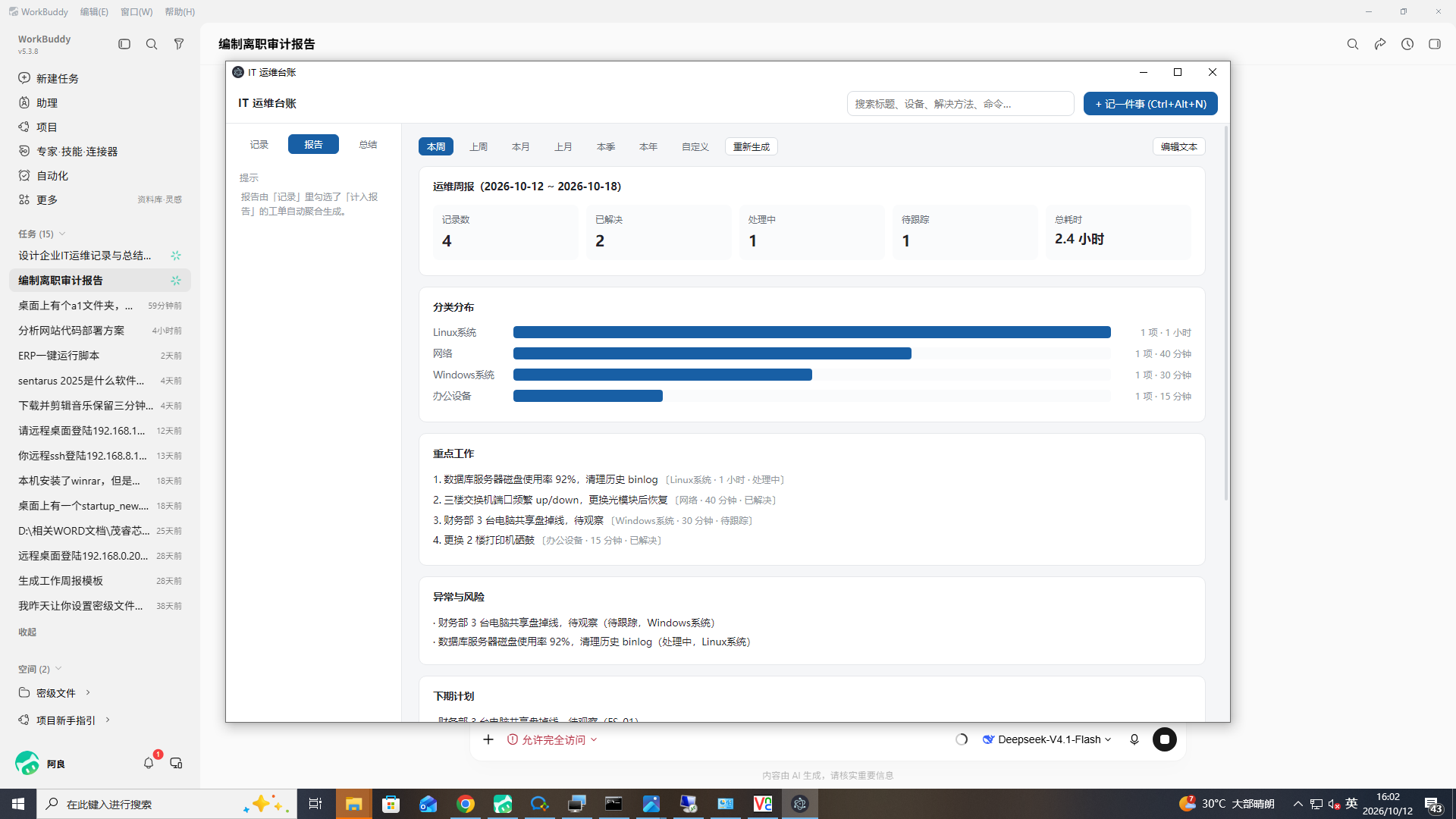Image resolution: width=1456 pixels, height=819 pixels.
Task: Toggle WorkBuddy sidebar panel icon
Action: 124,44
